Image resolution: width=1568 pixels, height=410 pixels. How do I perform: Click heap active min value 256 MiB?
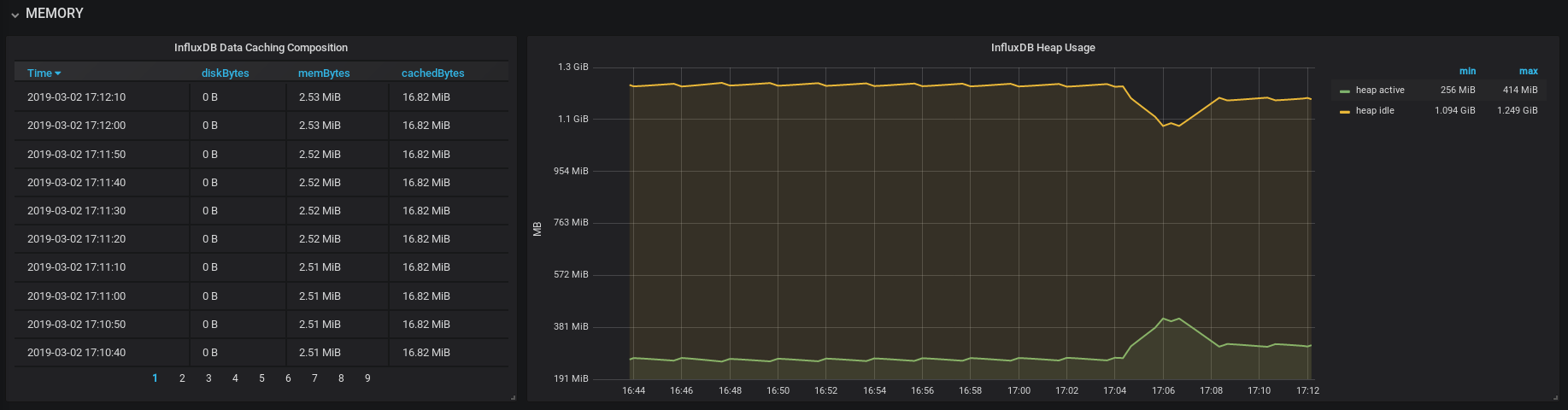(x=1458, y=91)
